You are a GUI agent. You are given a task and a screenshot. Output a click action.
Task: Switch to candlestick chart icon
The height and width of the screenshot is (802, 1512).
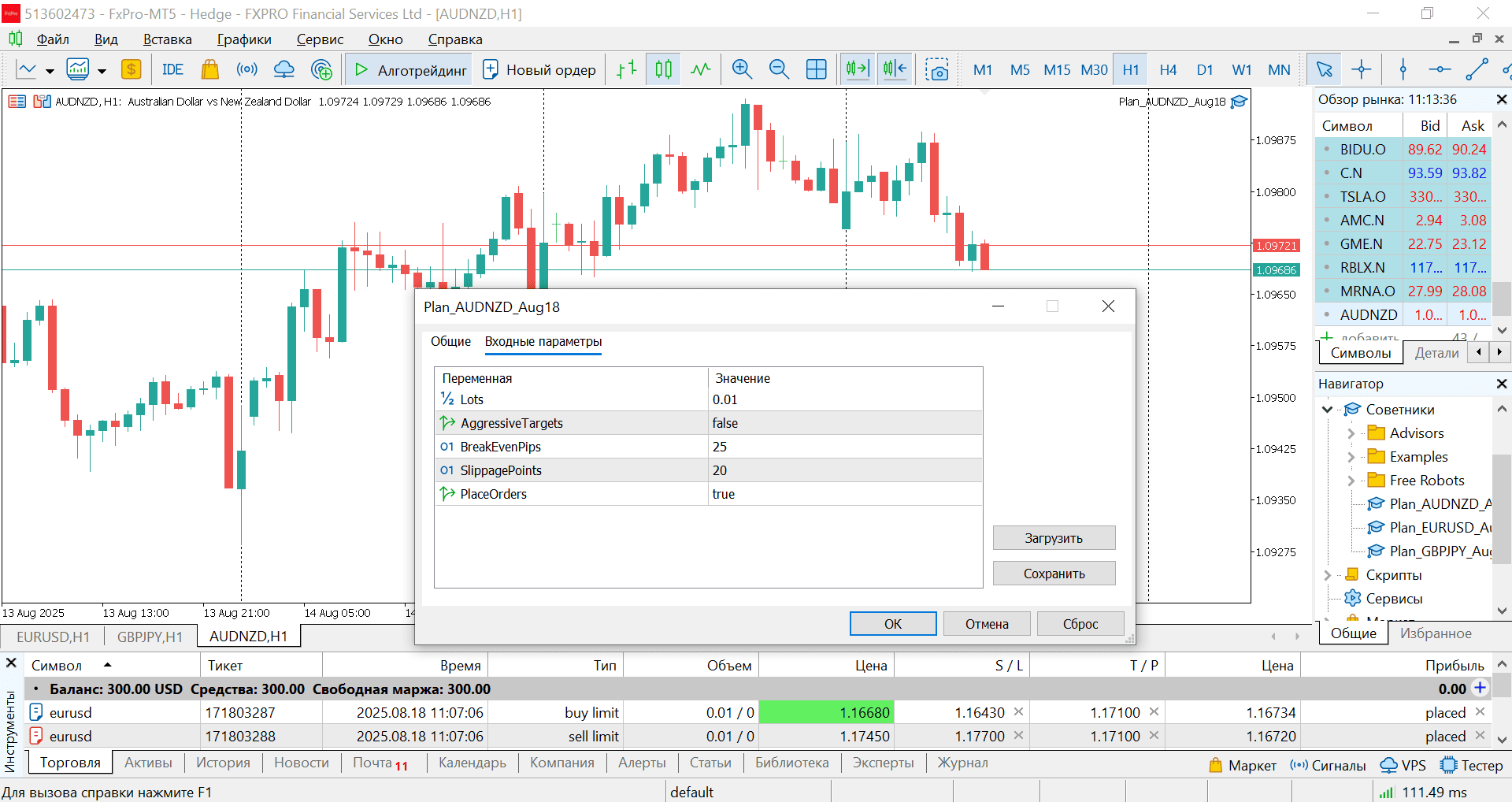click(x=663, y=69)
